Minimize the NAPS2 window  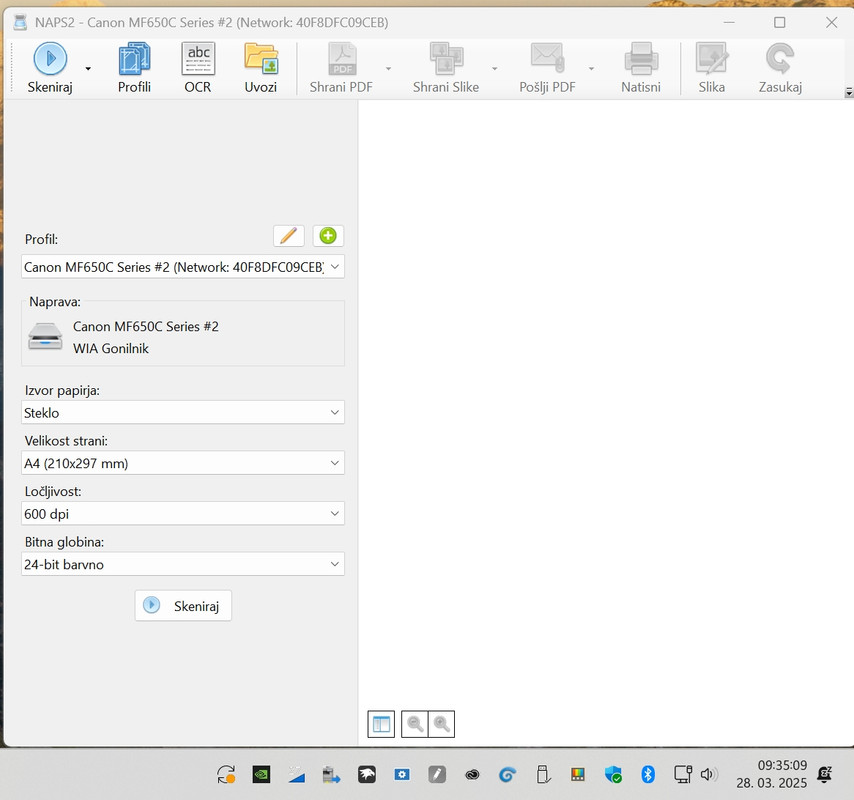[x=729, y=22]
